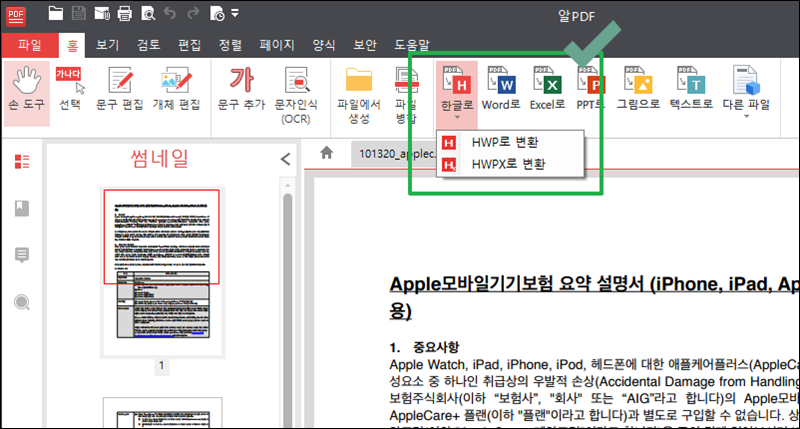
Task: Switch to the 정렬 ribbon tab
Action: 230,45
